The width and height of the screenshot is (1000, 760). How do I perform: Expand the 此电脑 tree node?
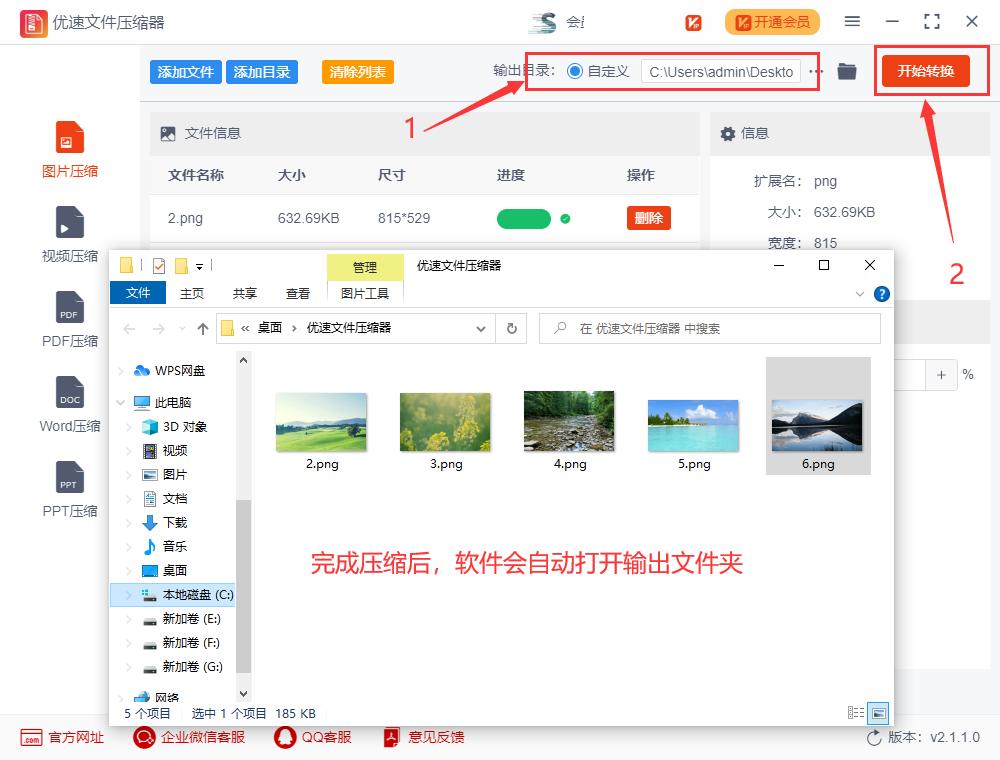(x=121, y=401)
